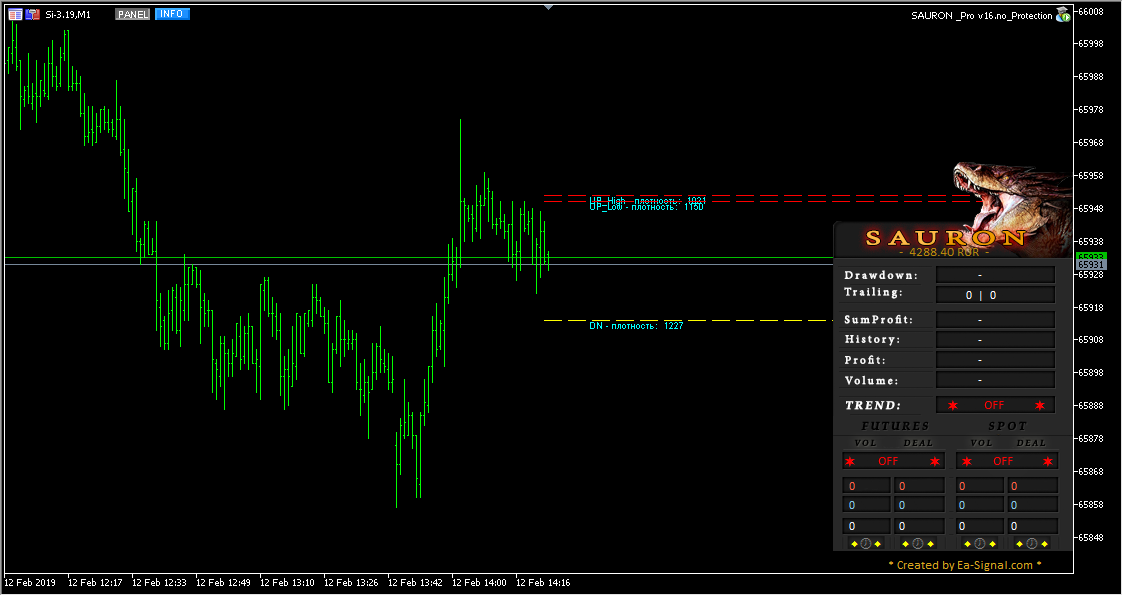Toggle the TREND OFF switch
This screenshot has width=1123, height=596.
(996, 405)
